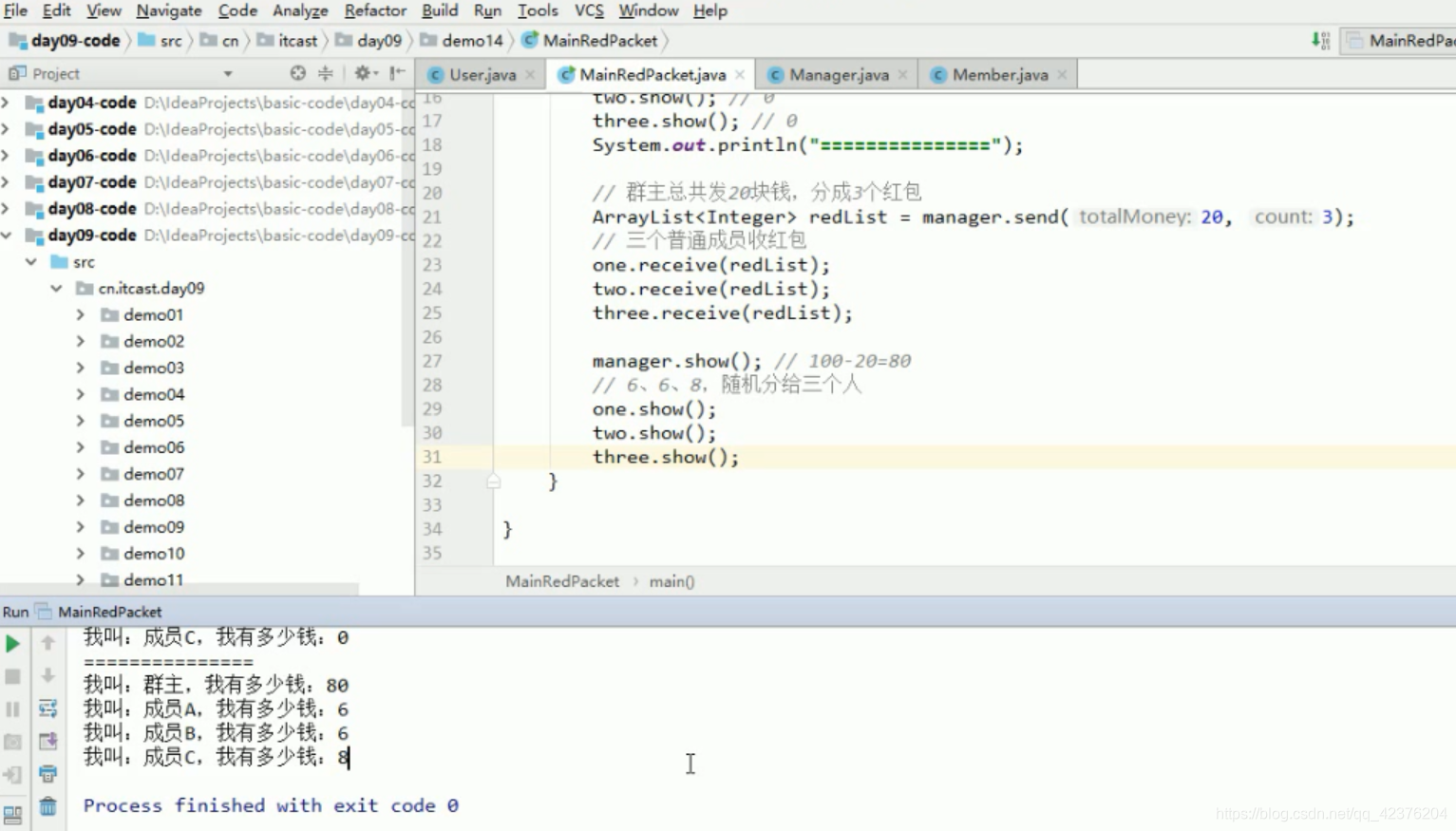Click the scroll to end icon
Viewport: 1456px width, 831px height.
(47, 741)
